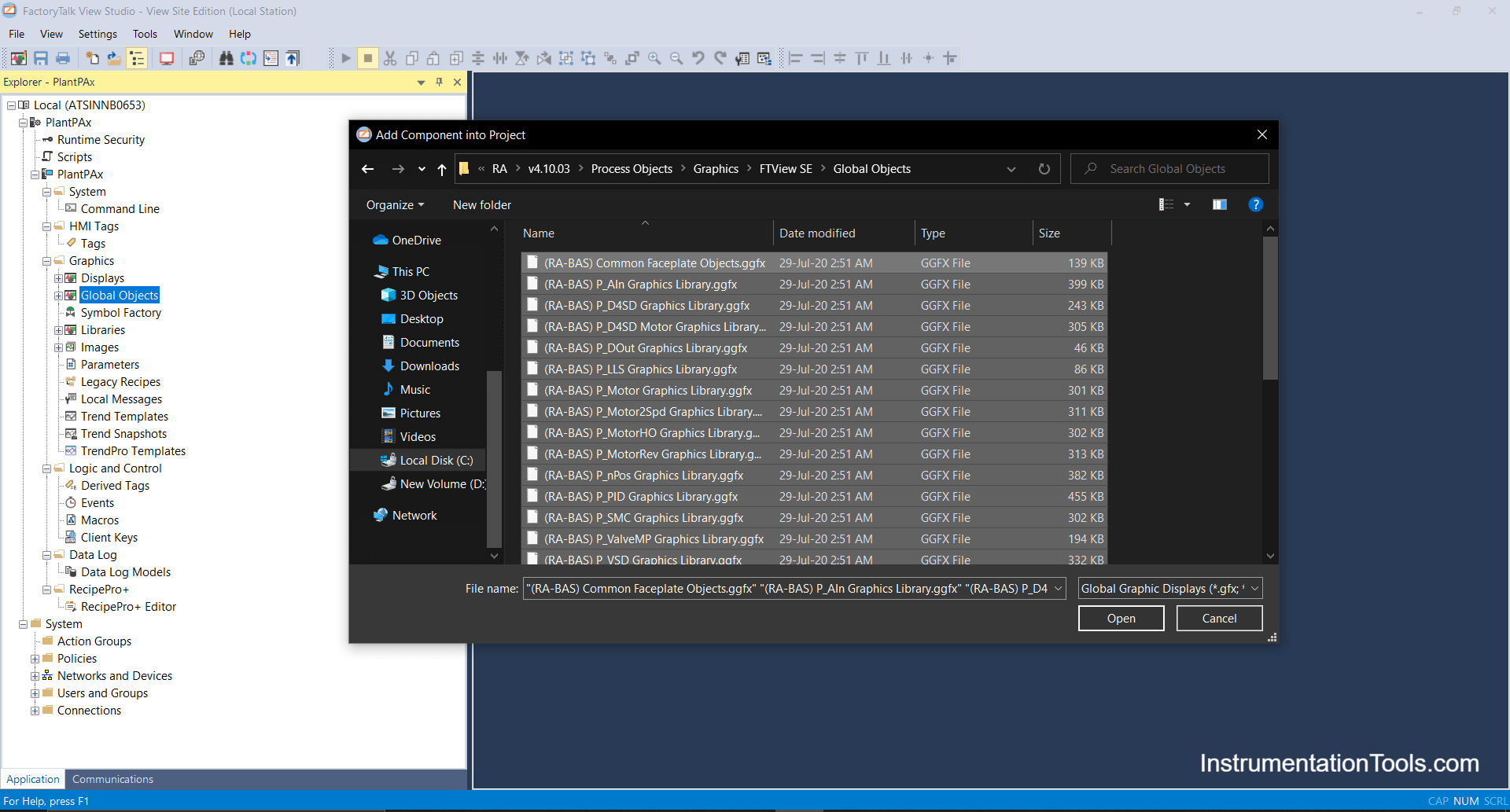Click the Group objects toolbar icon
This screenshot has width=1510, height=812.
566,58
